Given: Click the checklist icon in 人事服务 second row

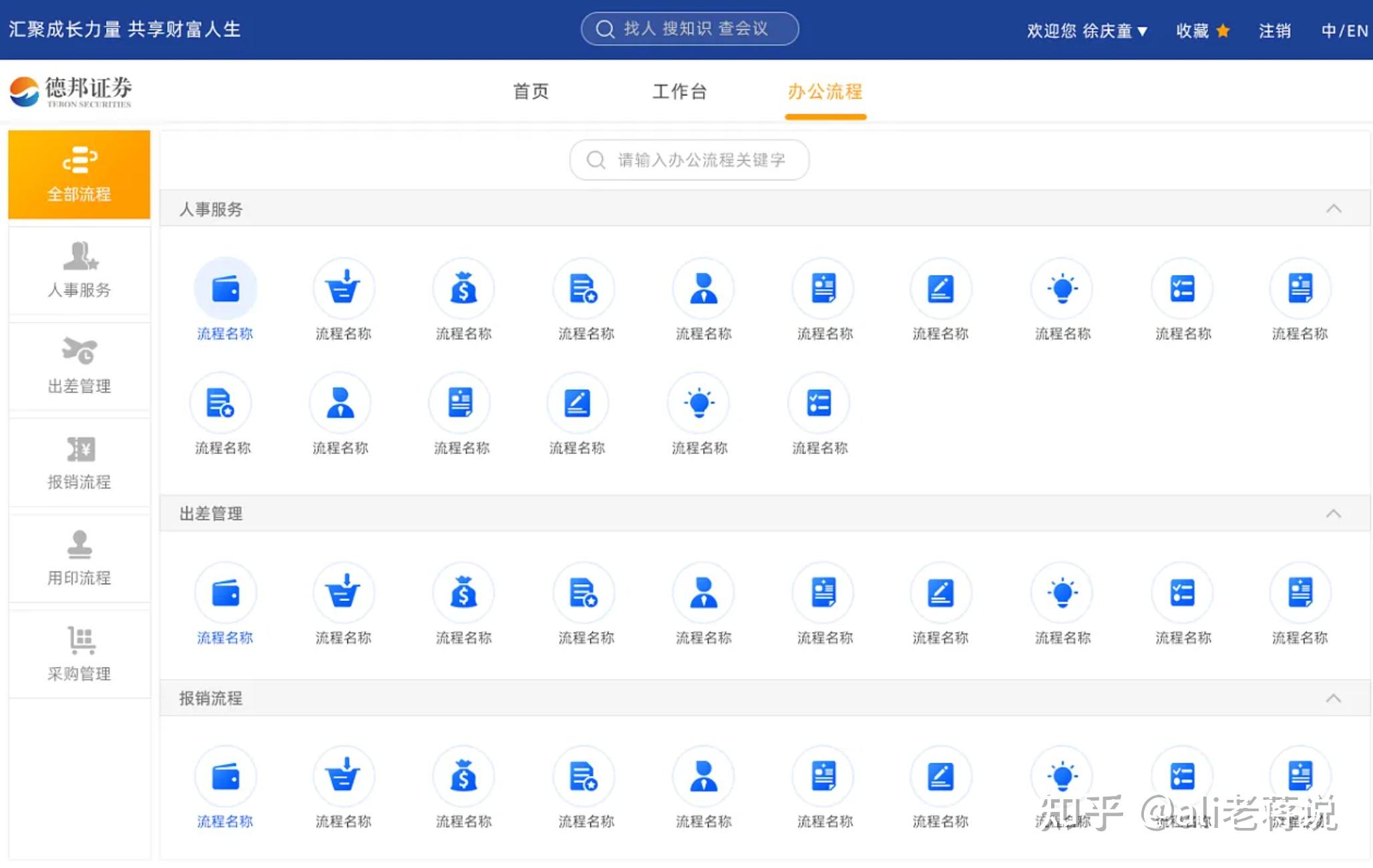Looking at the screenshot, I should click(x=819, y=403).
